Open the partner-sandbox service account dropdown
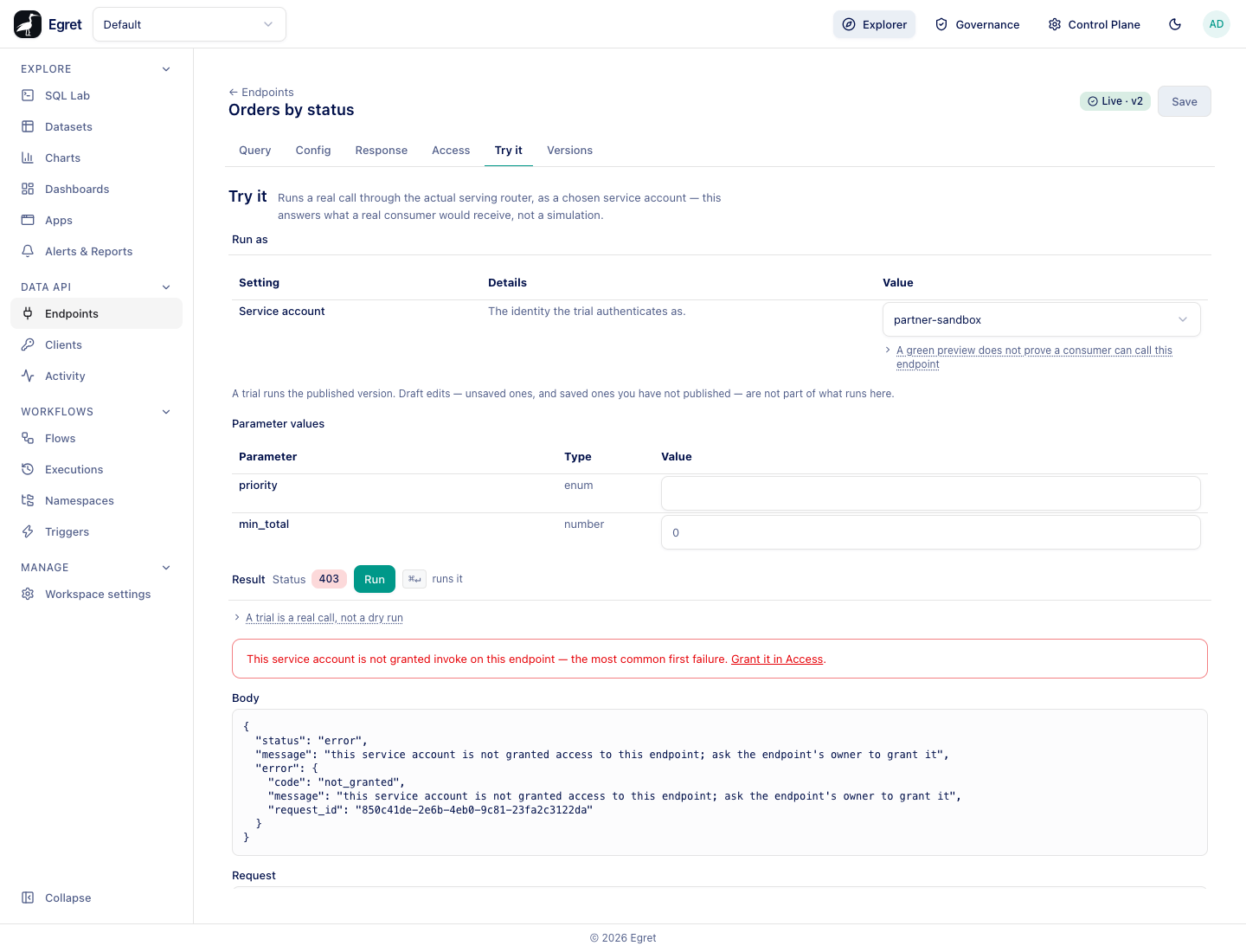Image resolution: width=1246 pixels, height=952 pixels. pos(1041,319)
